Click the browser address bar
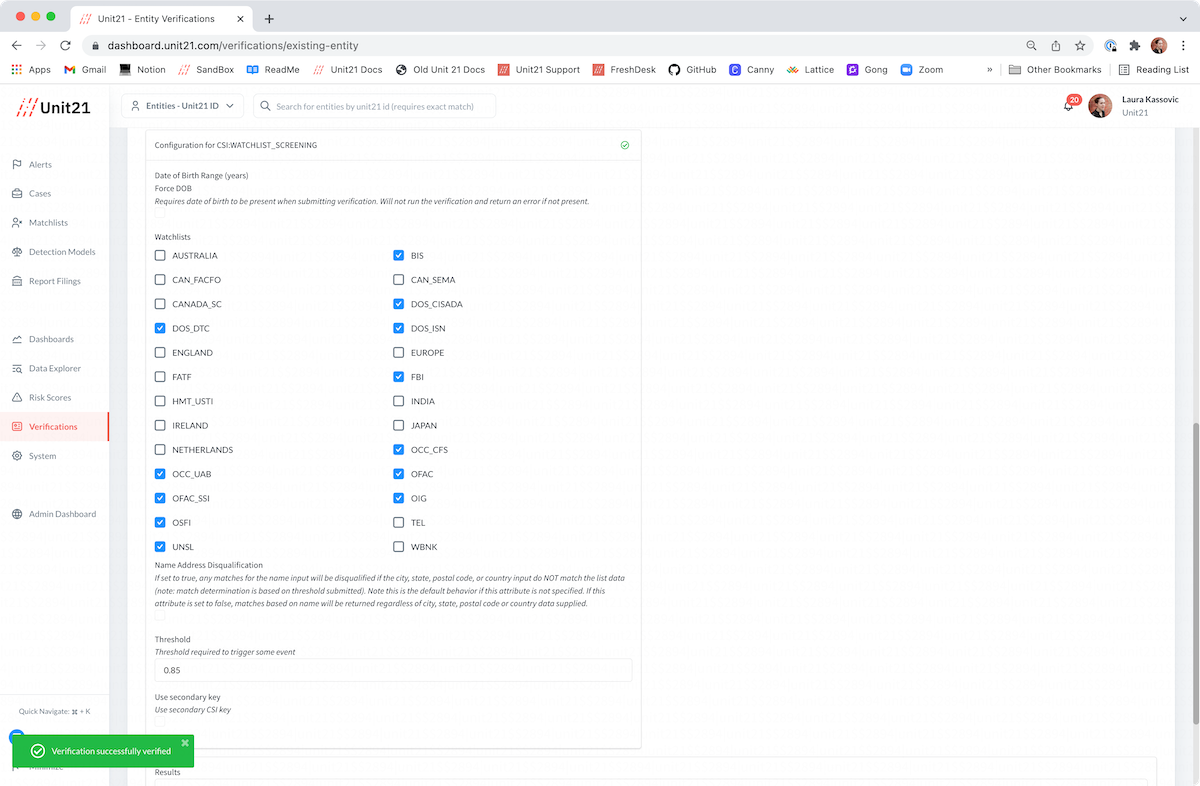 pos(550,45)
